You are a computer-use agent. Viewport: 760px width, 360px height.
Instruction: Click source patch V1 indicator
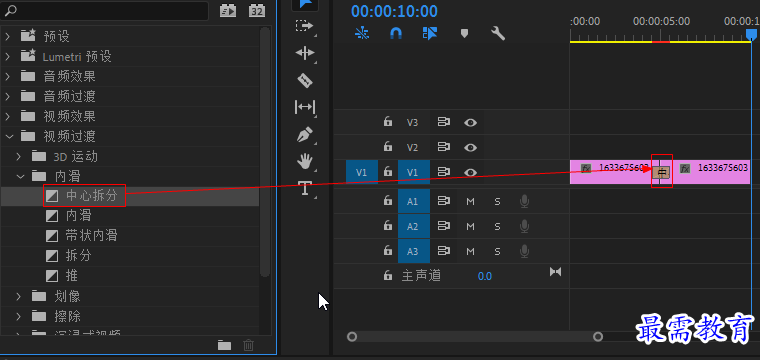coord(362,172)
